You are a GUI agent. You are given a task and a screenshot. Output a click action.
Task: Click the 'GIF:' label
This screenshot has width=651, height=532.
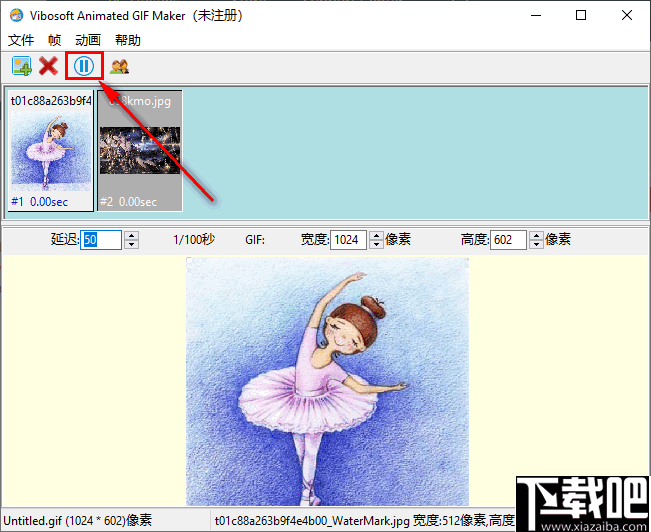point(255,240)
